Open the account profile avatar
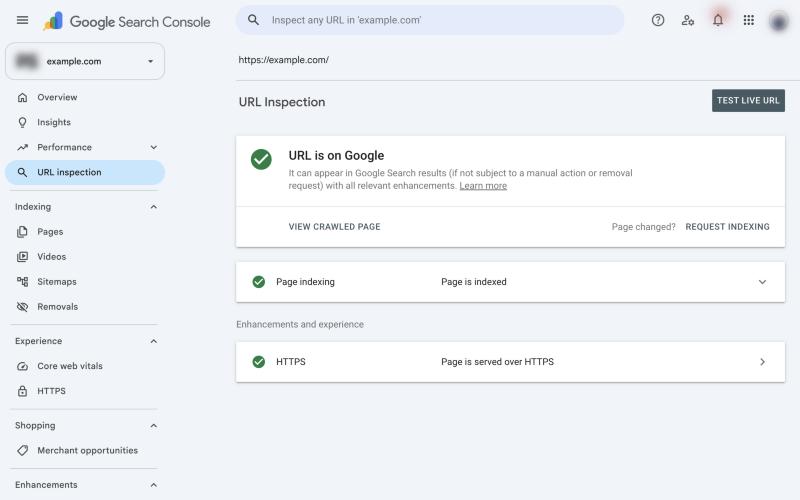This screenshot has height=500, width=800. [x=779, y=21]
